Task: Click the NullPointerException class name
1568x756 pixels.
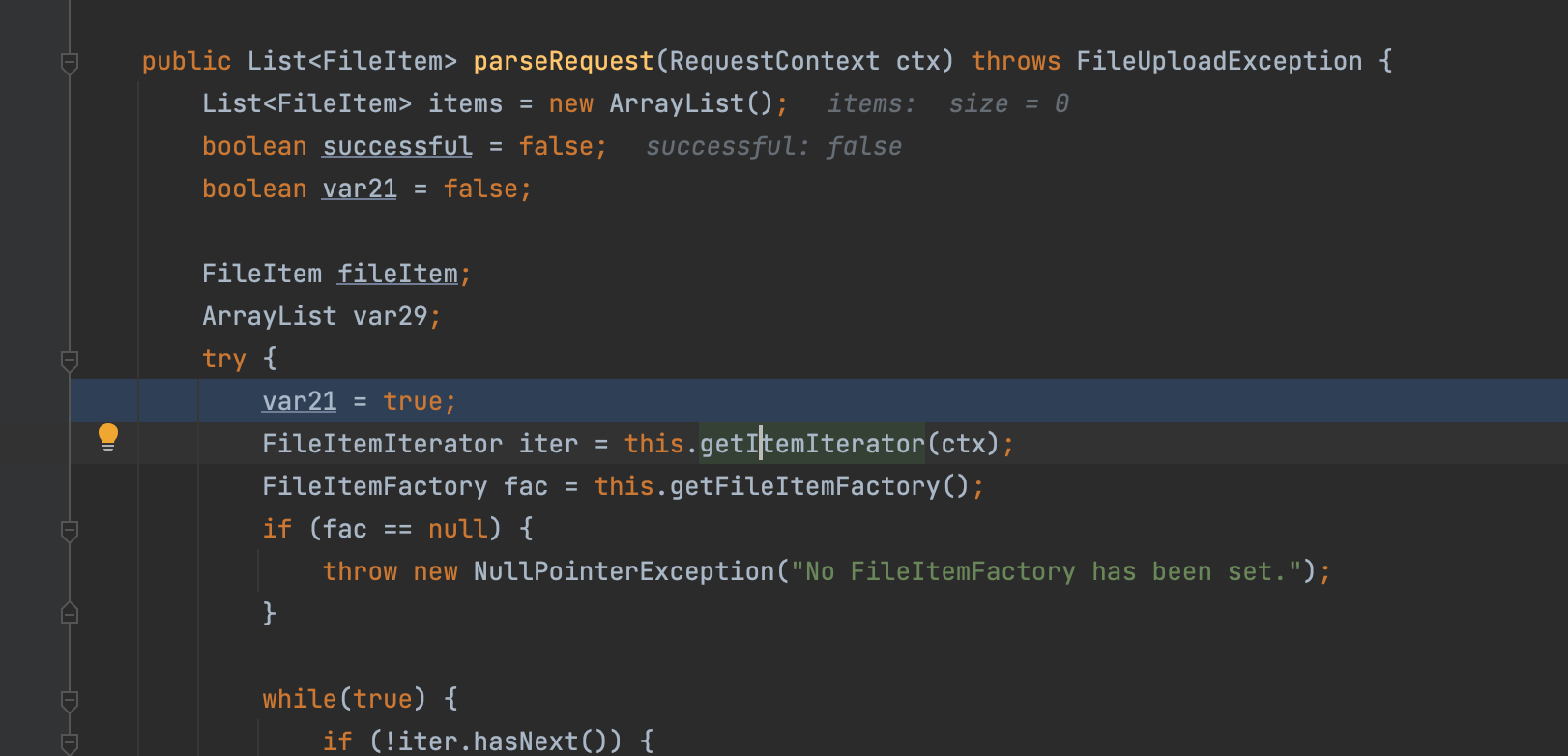Action: (x=624, y=571)
